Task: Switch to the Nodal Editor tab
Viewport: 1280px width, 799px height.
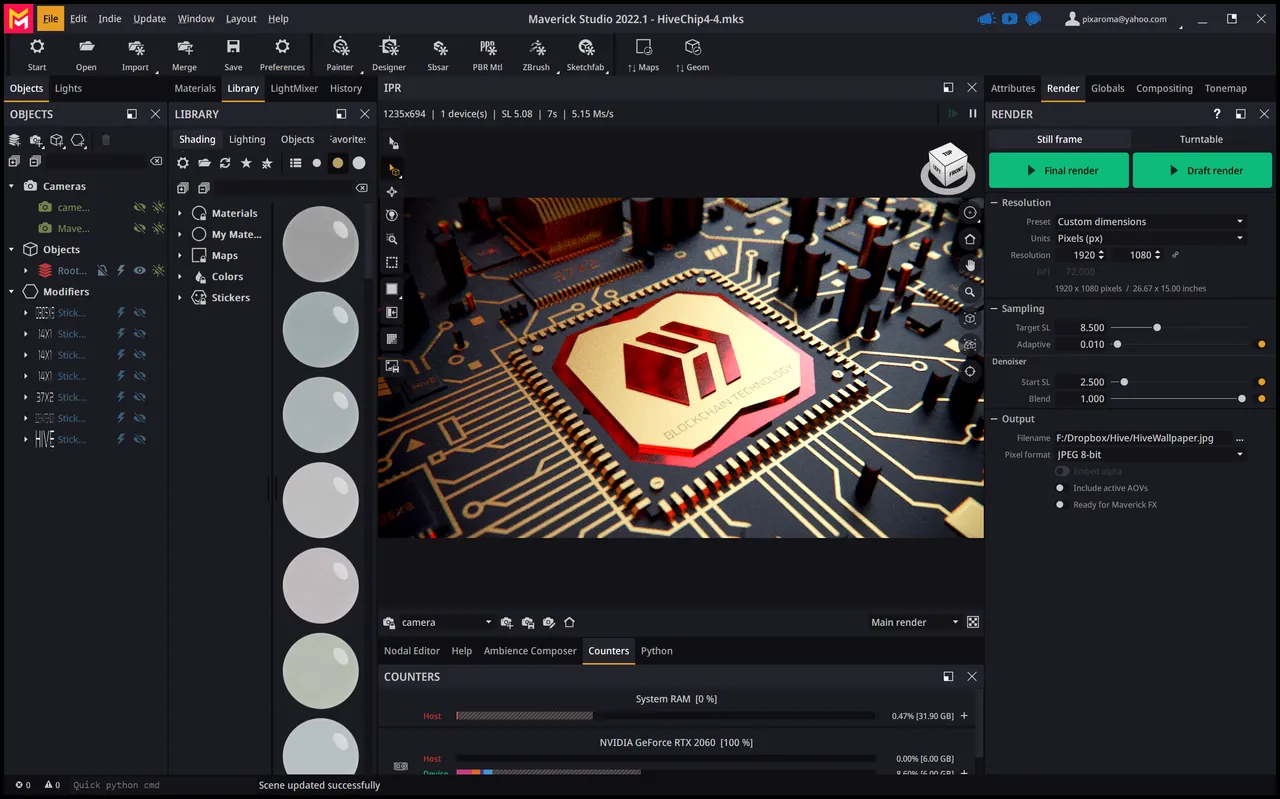Action: pos(412,651)
